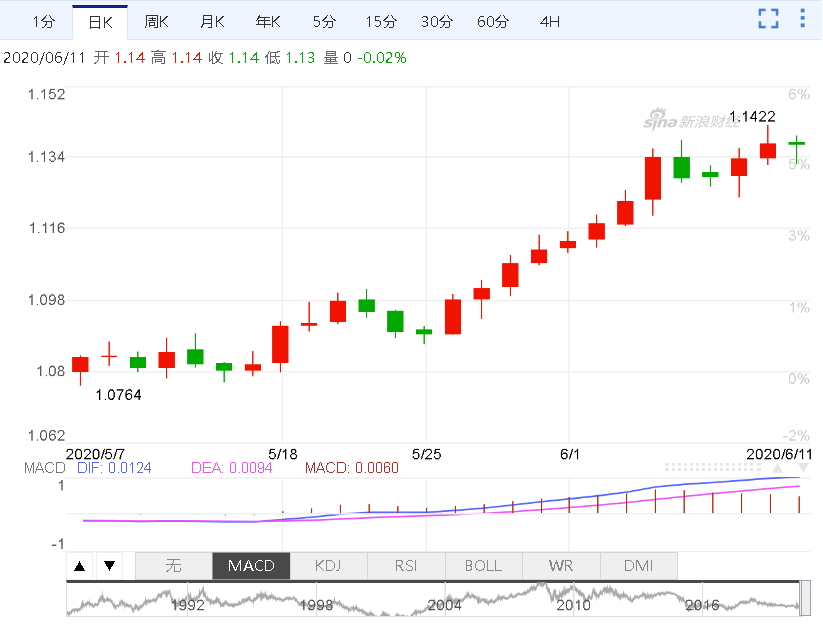Click the black up arrow below the MACD panel
The image size is (823, 625).
pyautogui.click(x=80, y=566)
